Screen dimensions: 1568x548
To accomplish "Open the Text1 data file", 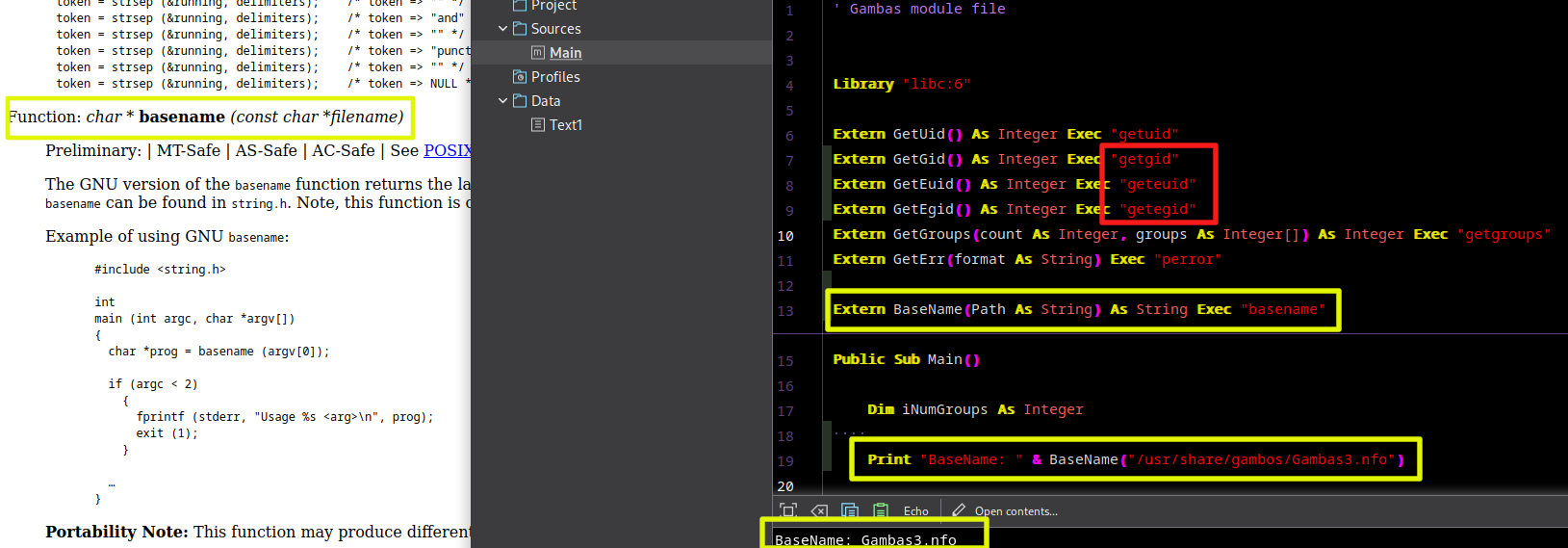I will 565,125.
